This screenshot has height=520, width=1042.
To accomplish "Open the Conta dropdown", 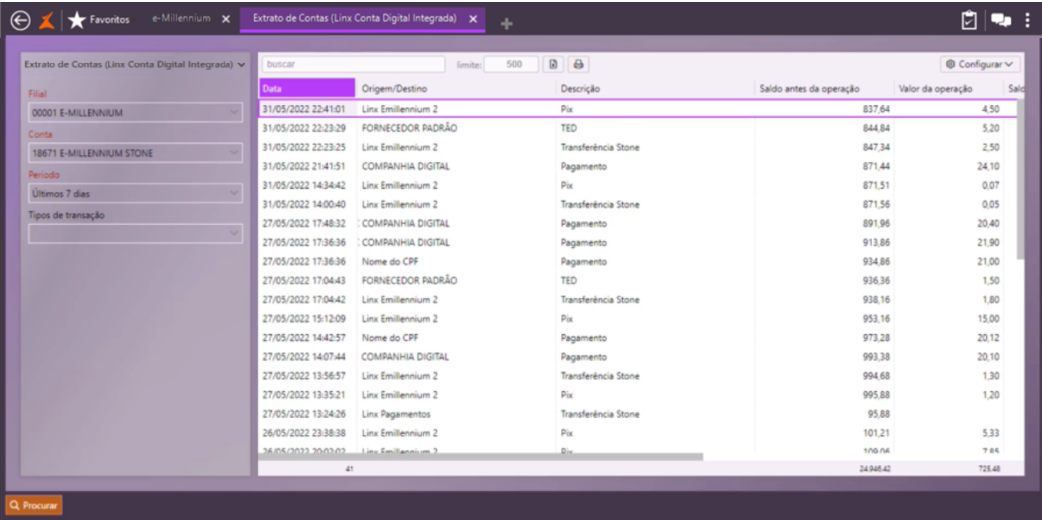I will click(135, 153).
